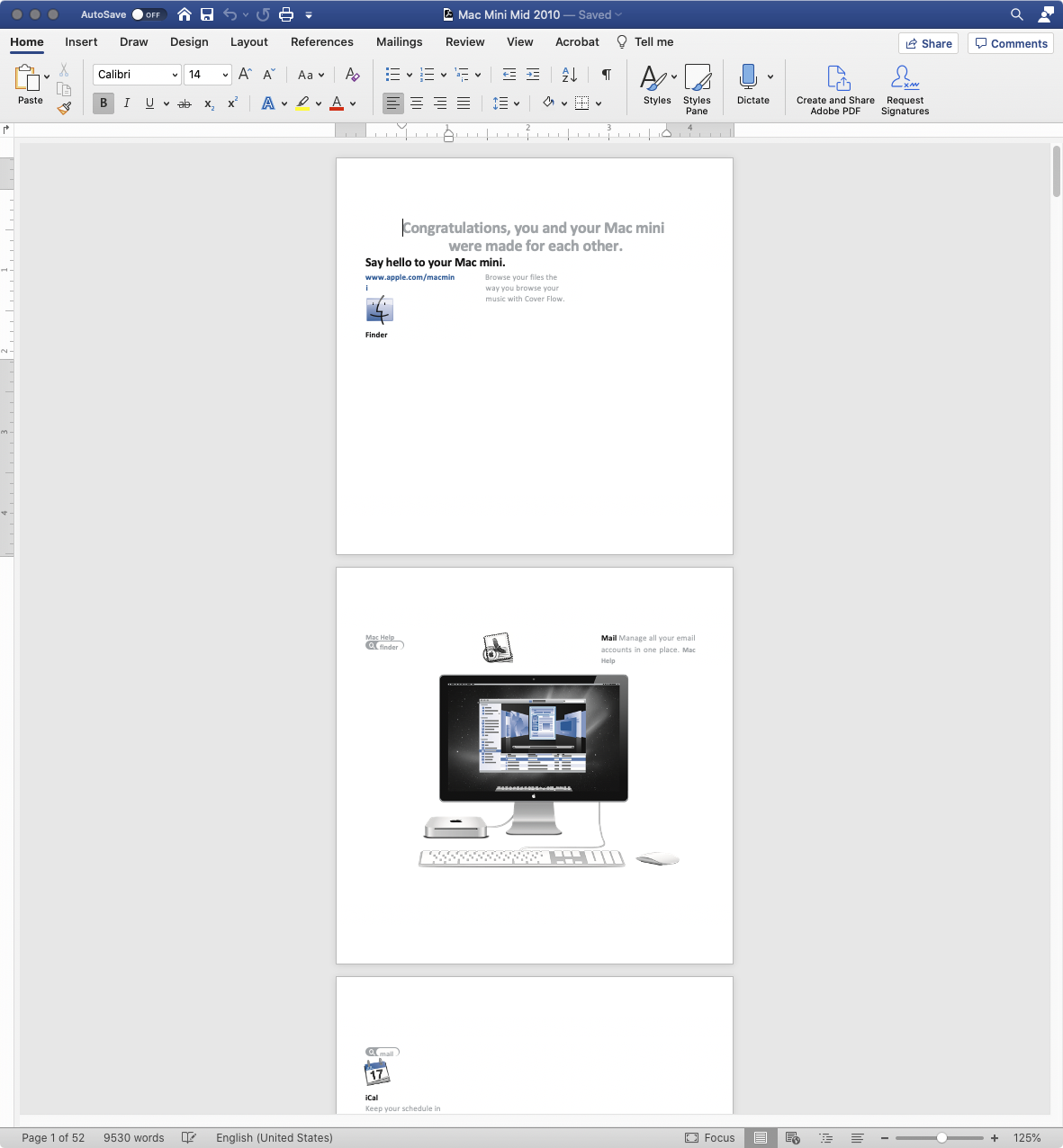Click the Cut scissors icon
The image size is (1063, 1148).
pos(64,70)
